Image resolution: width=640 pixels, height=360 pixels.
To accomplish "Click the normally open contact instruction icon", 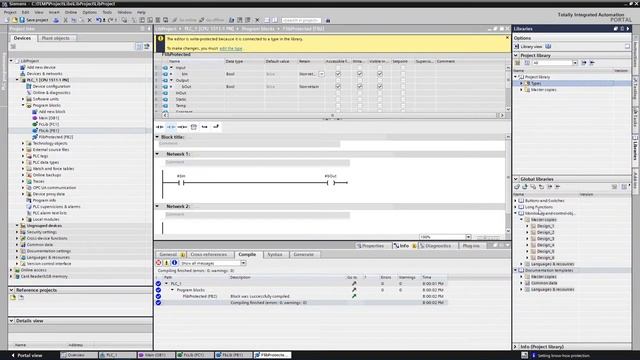I will [160, 127].
